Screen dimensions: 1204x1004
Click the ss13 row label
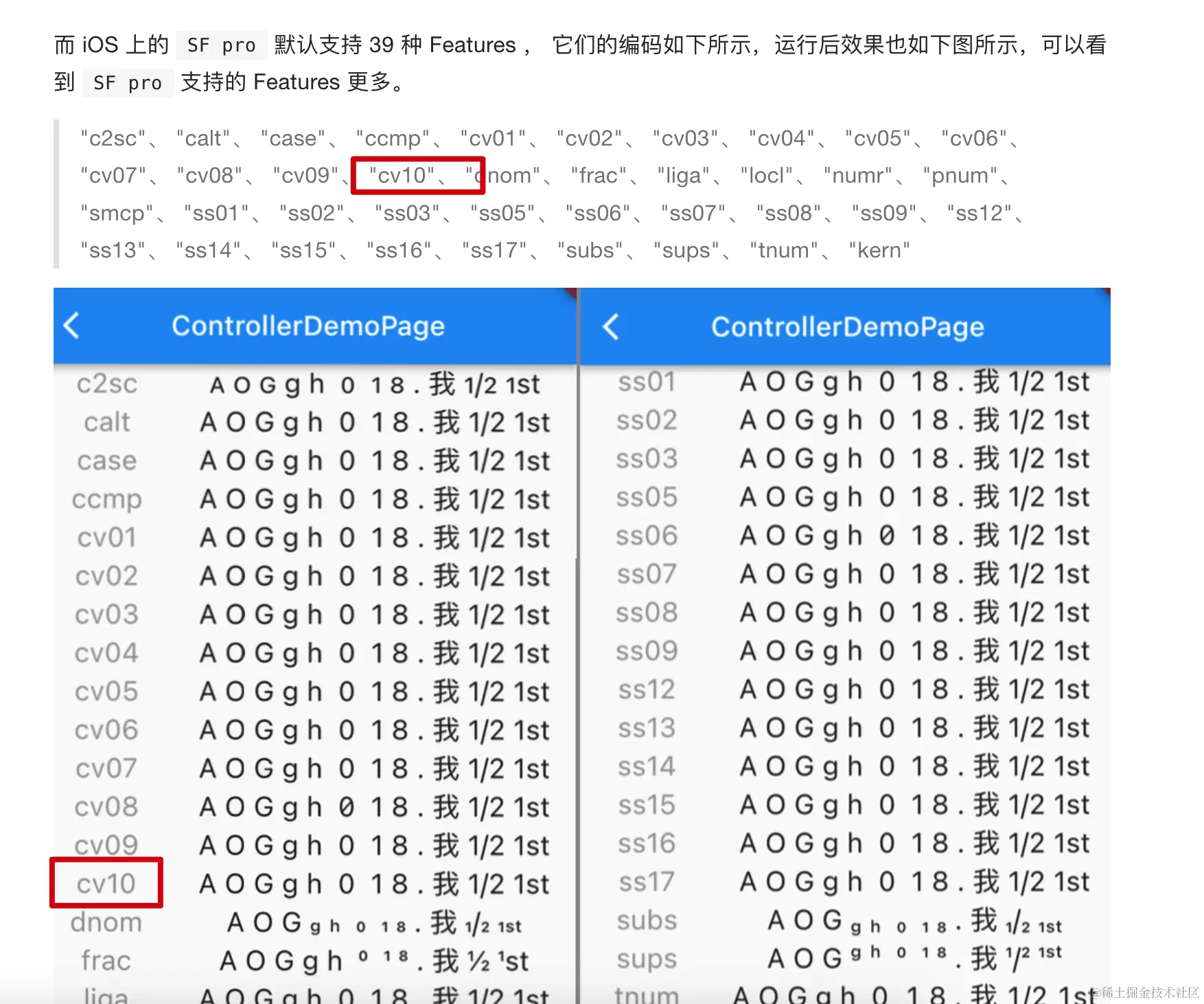click(647, 728)
